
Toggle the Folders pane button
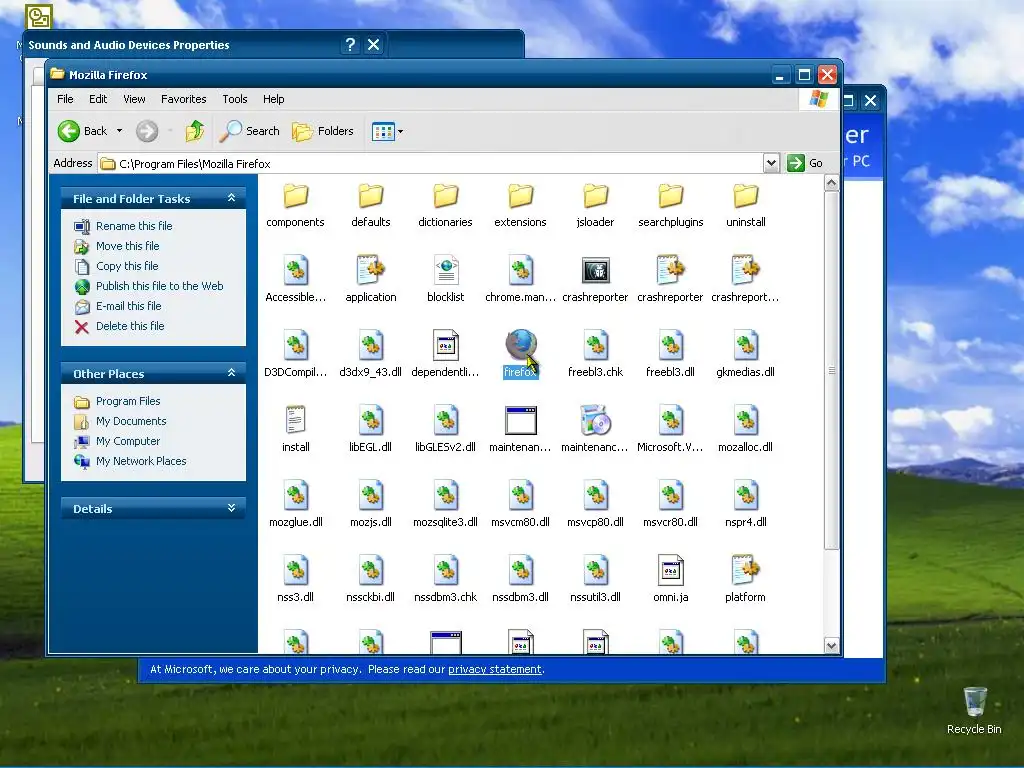pos(323,131)
